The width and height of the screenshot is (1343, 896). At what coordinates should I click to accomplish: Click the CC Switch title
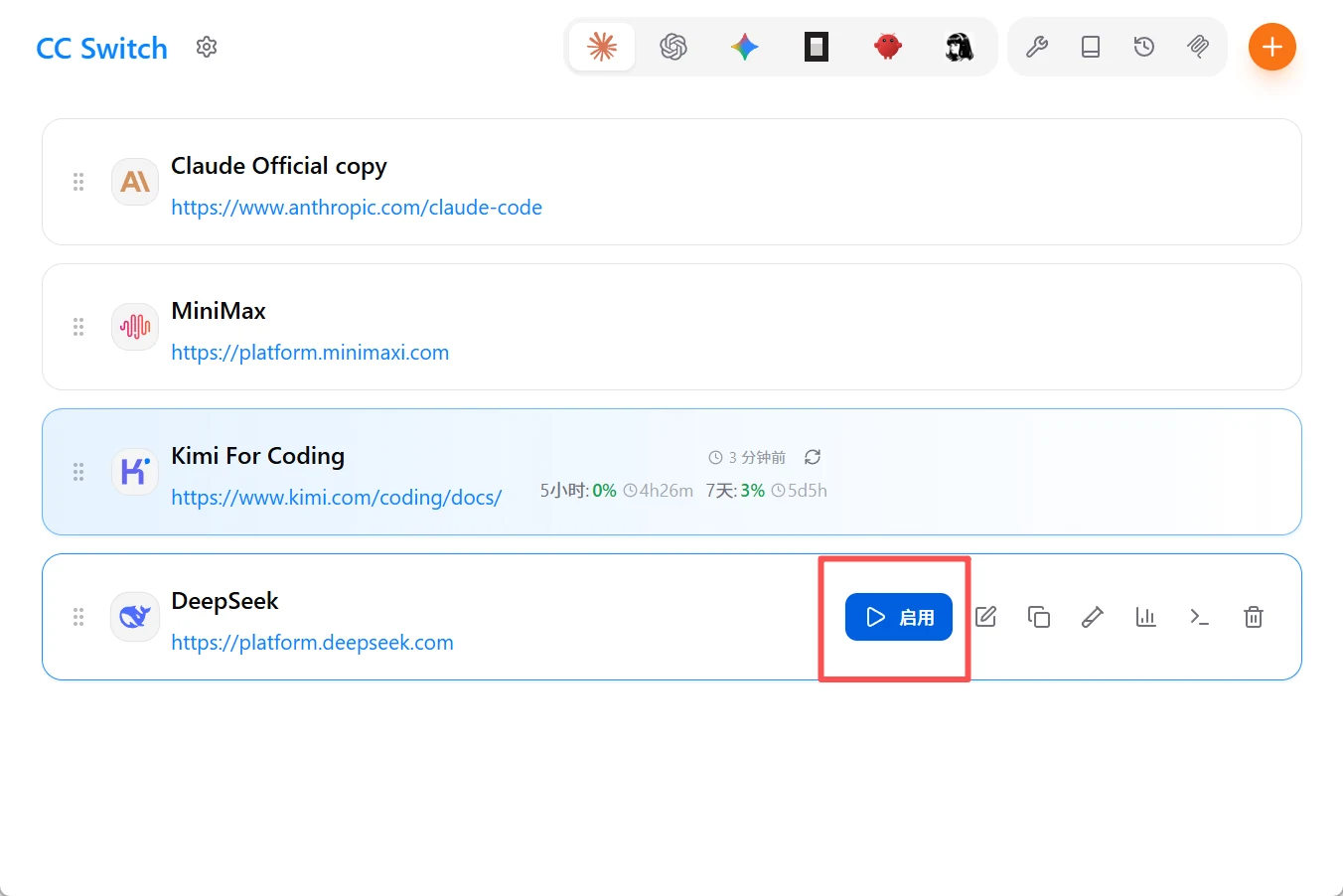pos(102,49)
